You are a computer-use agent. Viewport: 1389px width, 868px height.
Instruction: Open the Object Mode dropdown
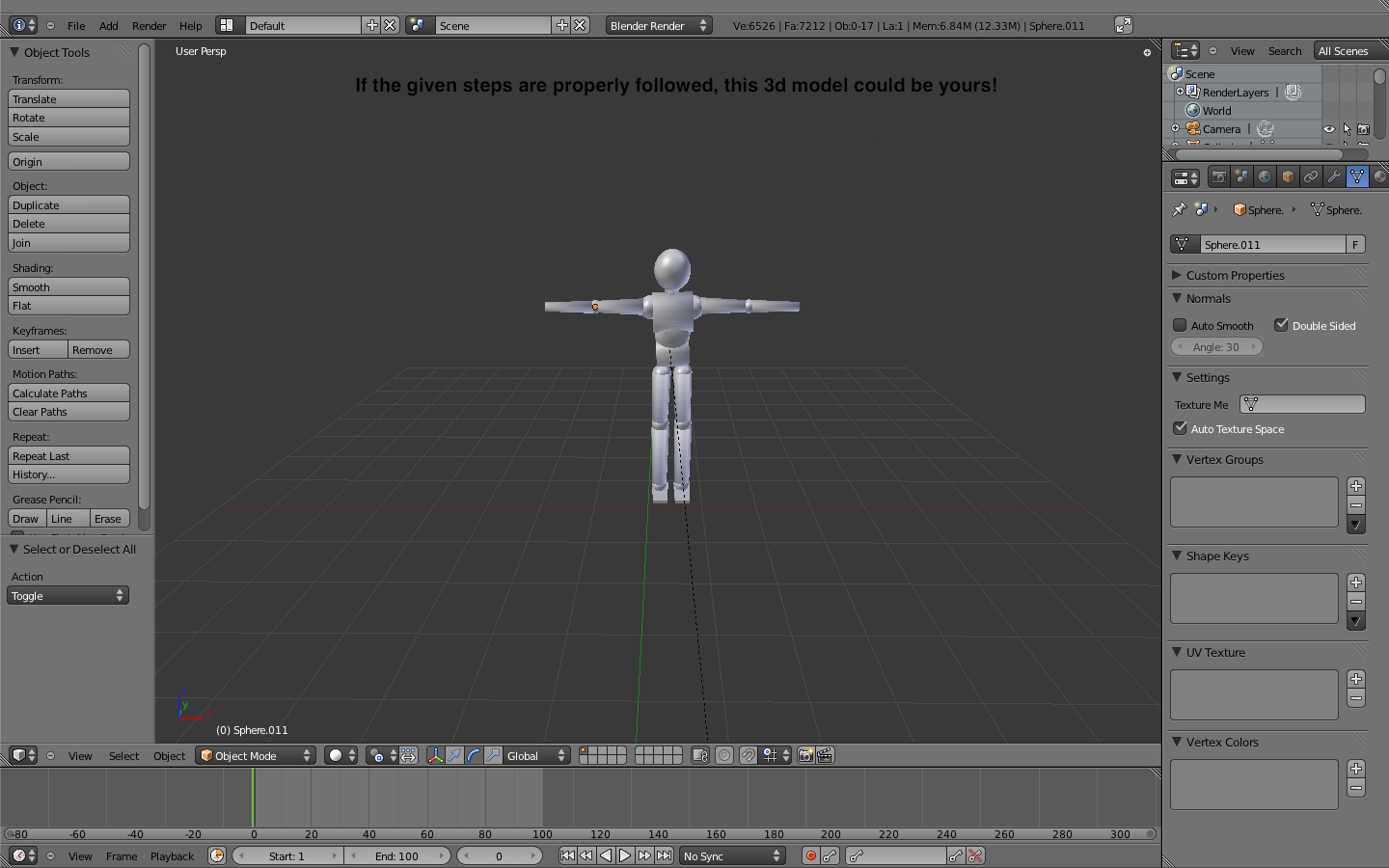(x=254, y=756)
